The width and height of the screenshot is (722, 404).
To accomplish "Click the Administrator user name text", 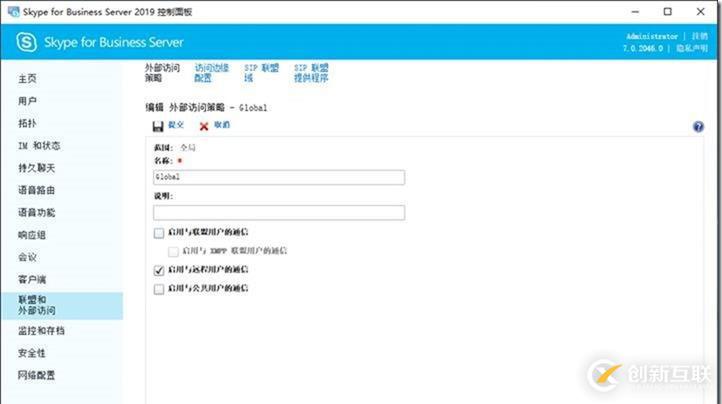I will [x=652, y=36].
